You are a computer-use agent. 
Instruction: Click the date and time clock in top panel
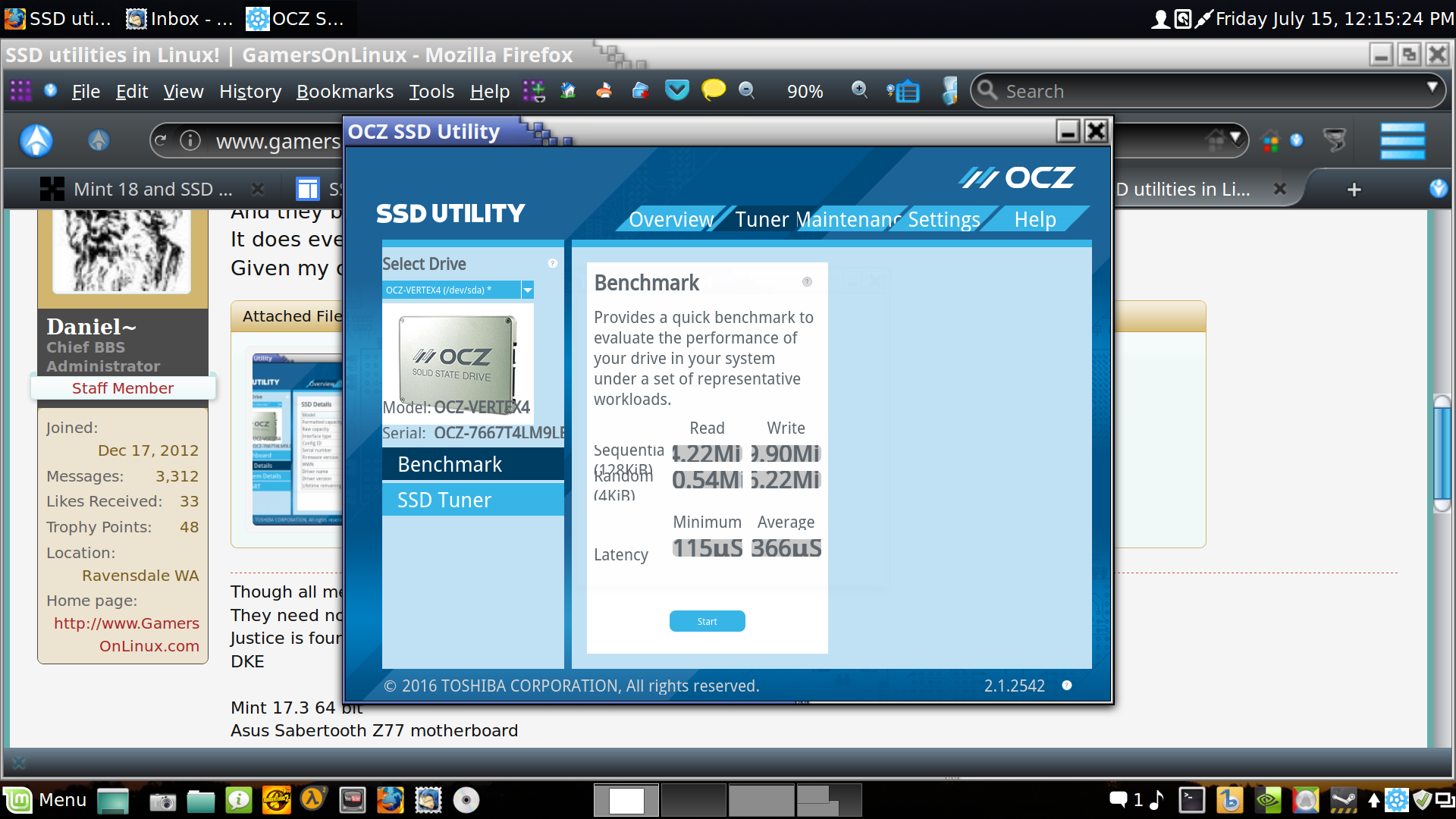[x=1334, y=19]
